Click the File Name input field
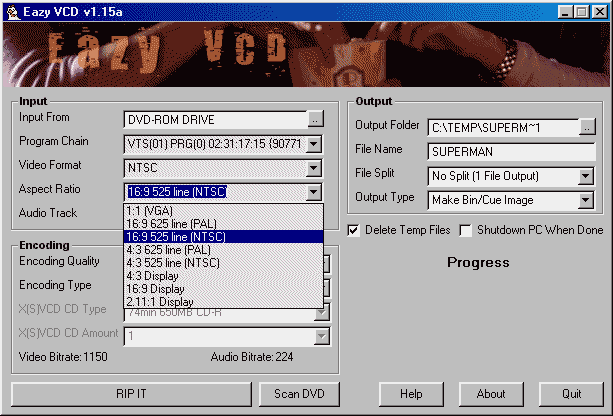Screen dimensions: 613x416 (510, 152)
